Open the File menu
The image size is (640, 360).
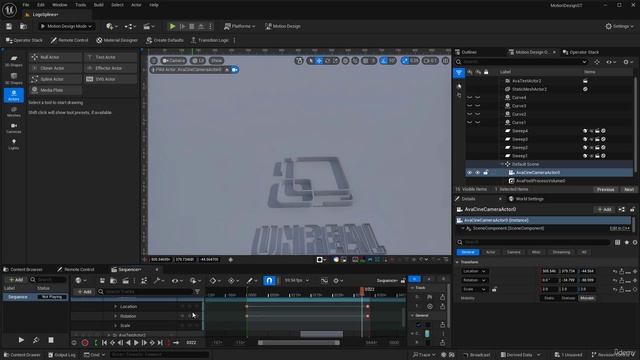click(x=26, y=5)
